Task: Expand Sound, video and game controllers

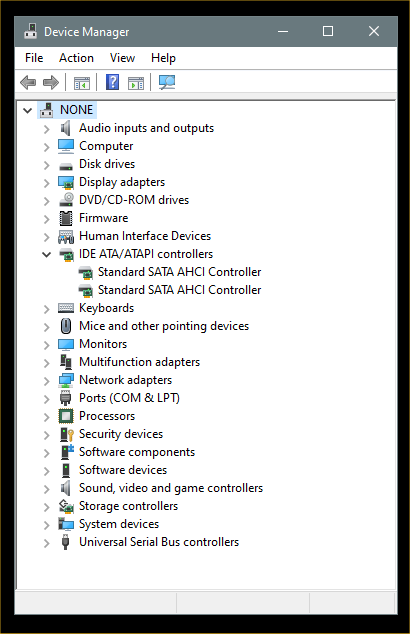Action: [x=46, y=489]
